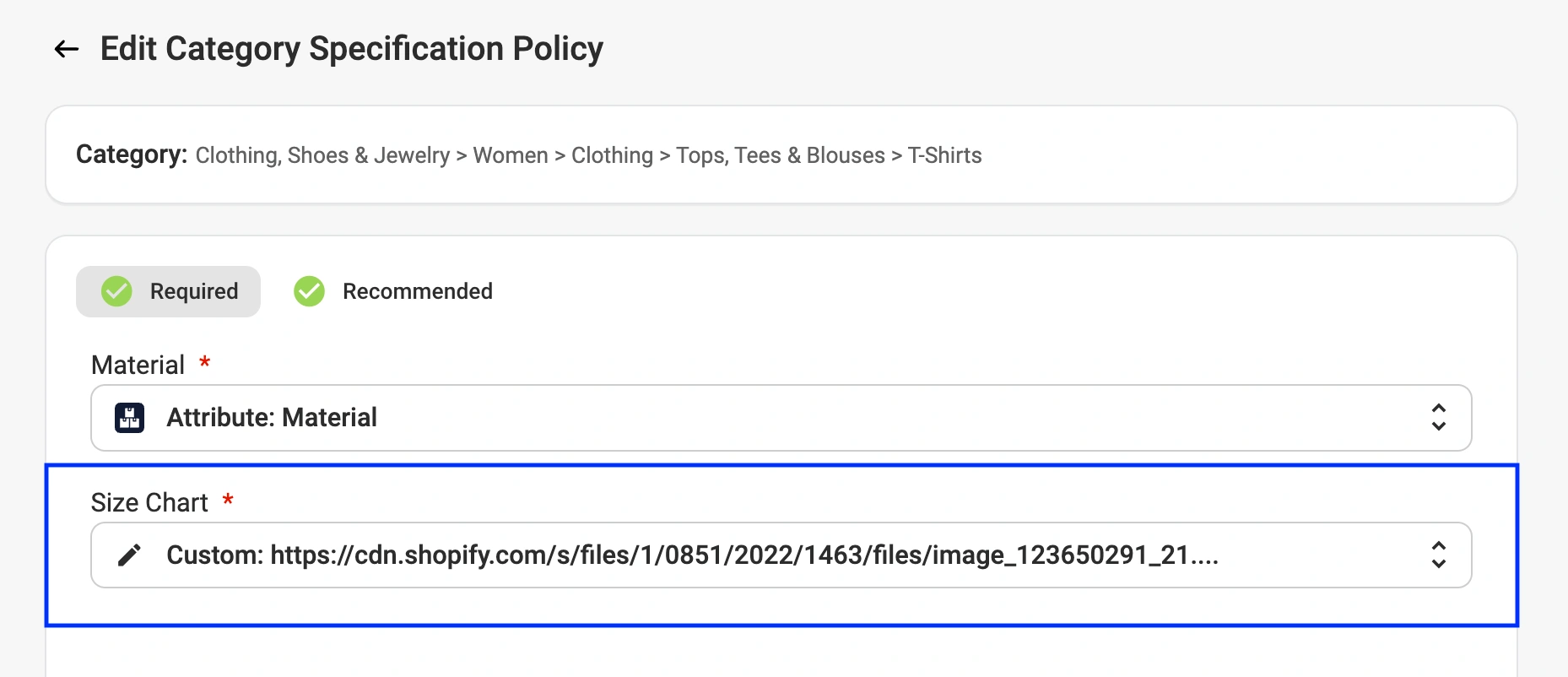Click the pencil icon in Size Chart field
This screenshot has height=677, width=1568.
[129, 555]
